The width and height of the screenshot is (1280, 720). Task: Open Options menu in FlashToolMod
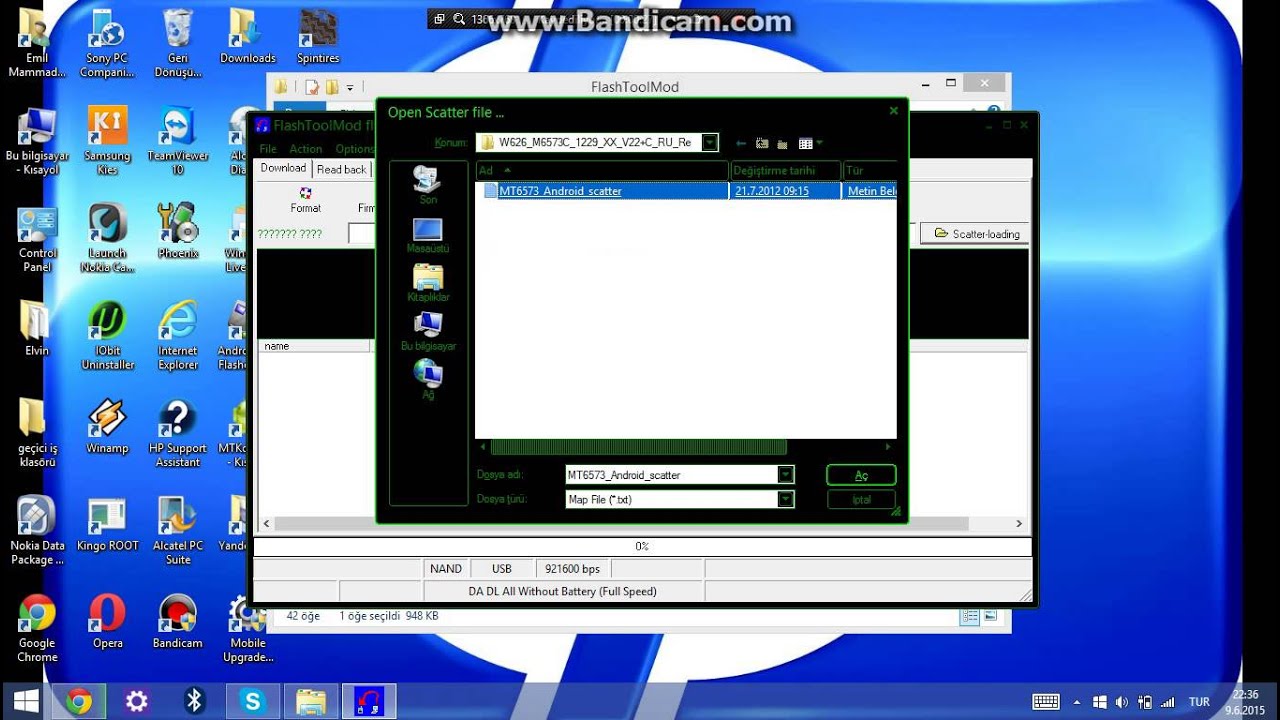pyautogui.click(x=354, y=149)
